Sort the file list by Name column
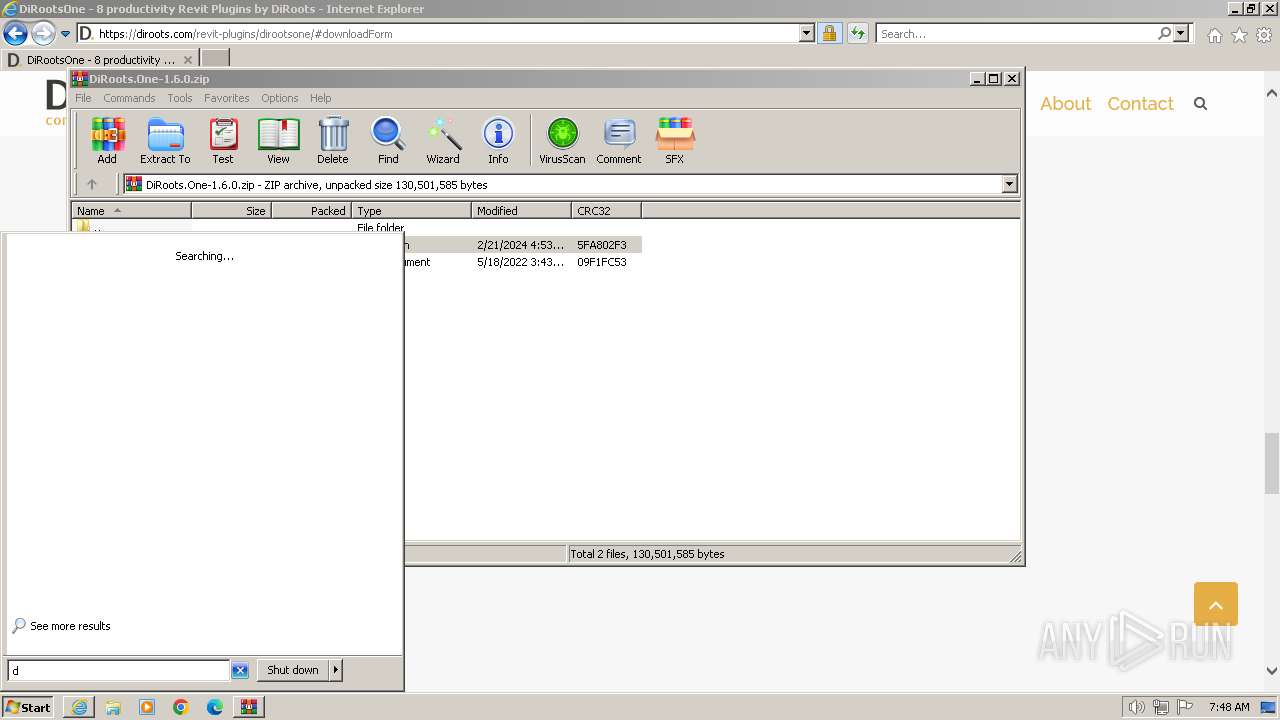Image resolution: width=1280 pixels, height=720 pixels. point(131,211)
